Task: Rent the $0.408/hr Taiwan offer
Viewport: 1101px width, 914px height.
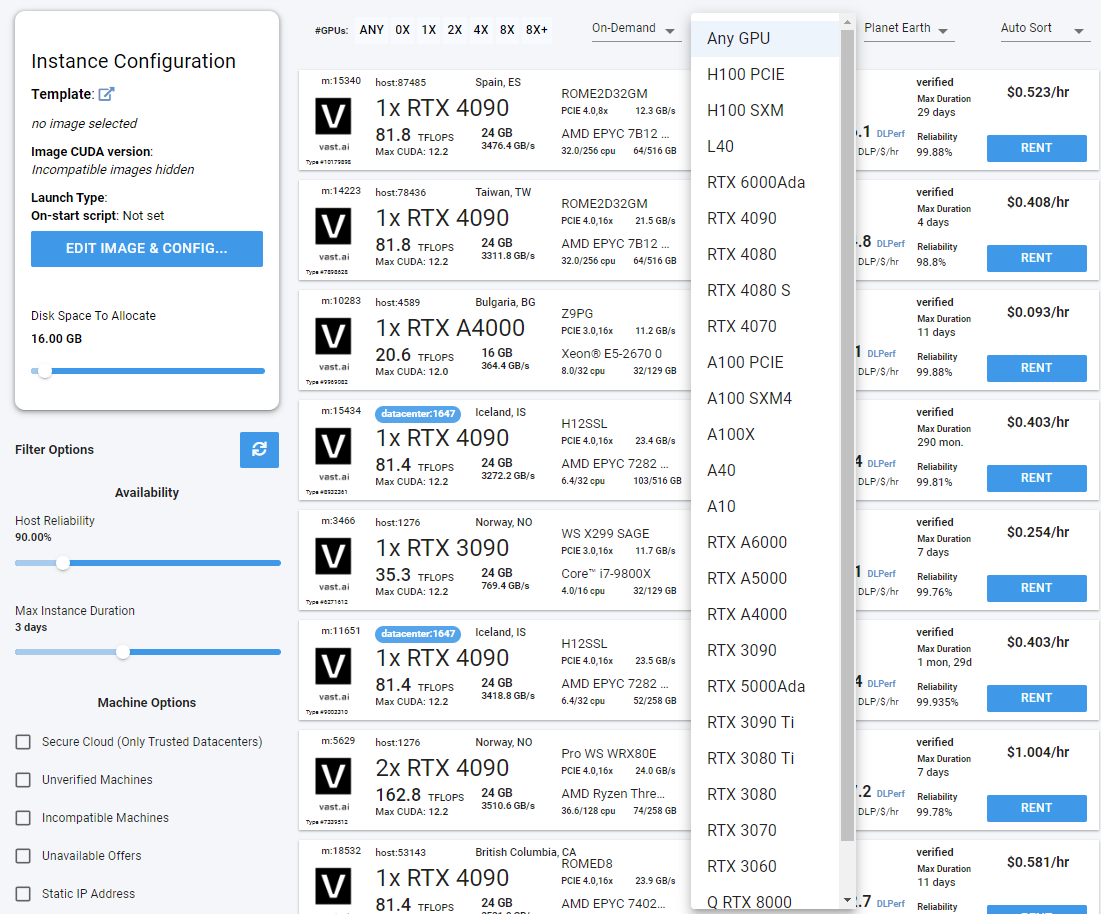Action: (x=1036, y=258)
